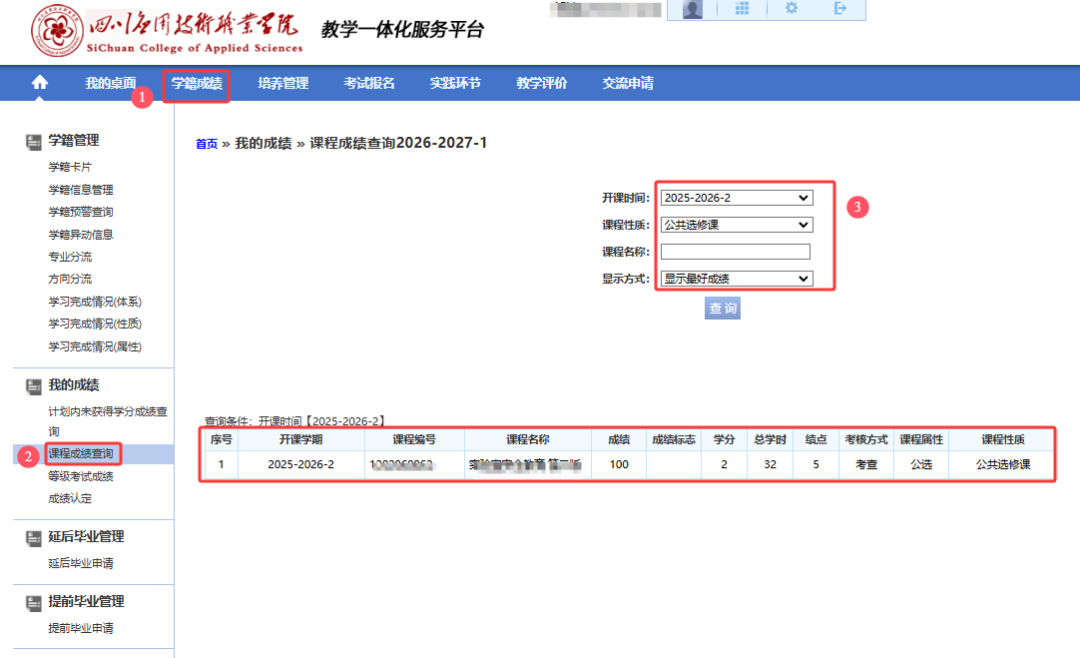Screen dimensions: 1080x658
Task: Click the logout exit icon
Action: click(840, 8)
